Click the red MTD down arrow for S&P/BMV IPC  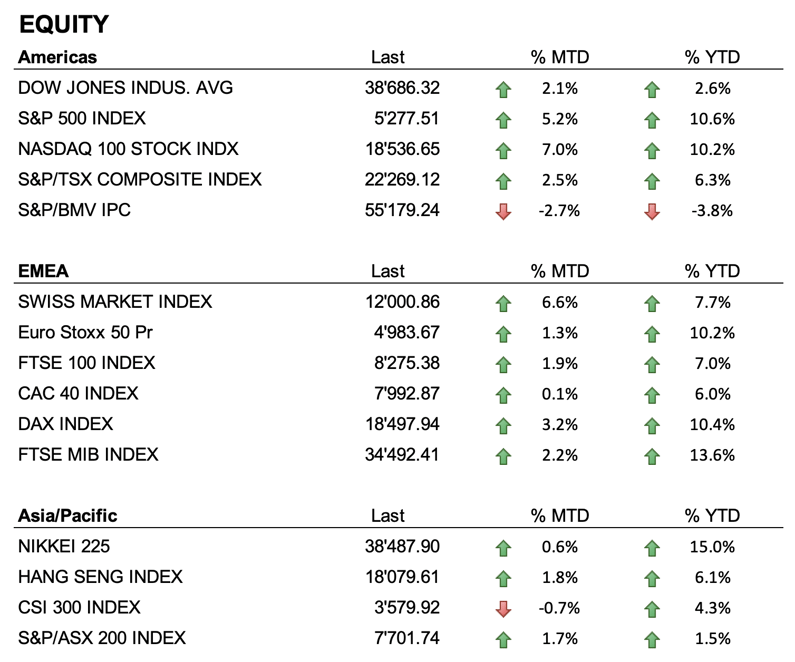tap(503, 211)
